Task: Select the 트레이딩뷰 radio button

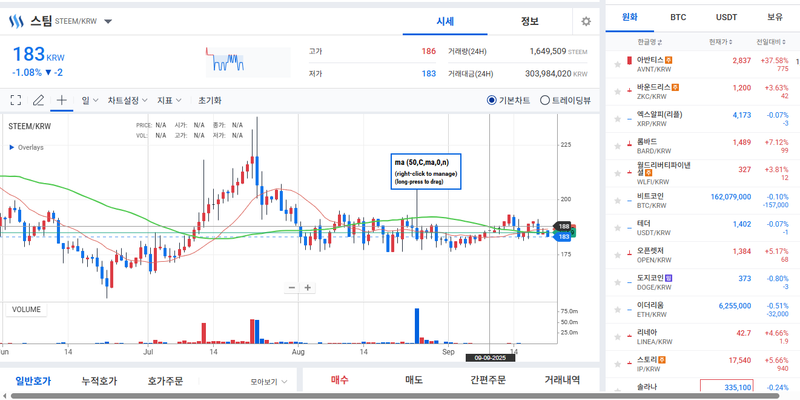Action: 545,100
